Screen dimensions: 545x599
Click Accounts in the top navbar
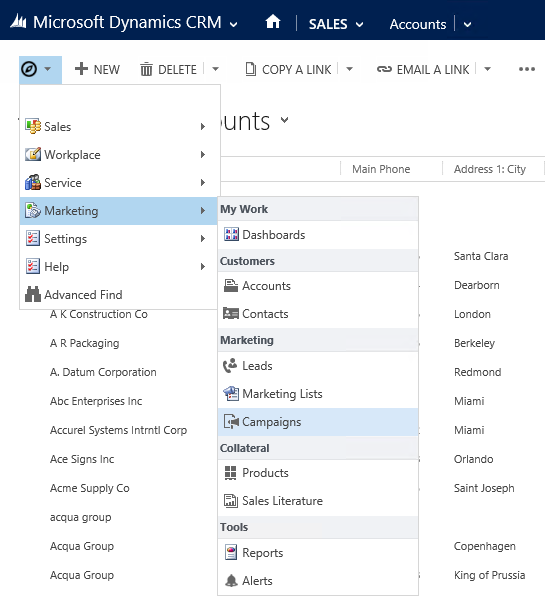418,24
